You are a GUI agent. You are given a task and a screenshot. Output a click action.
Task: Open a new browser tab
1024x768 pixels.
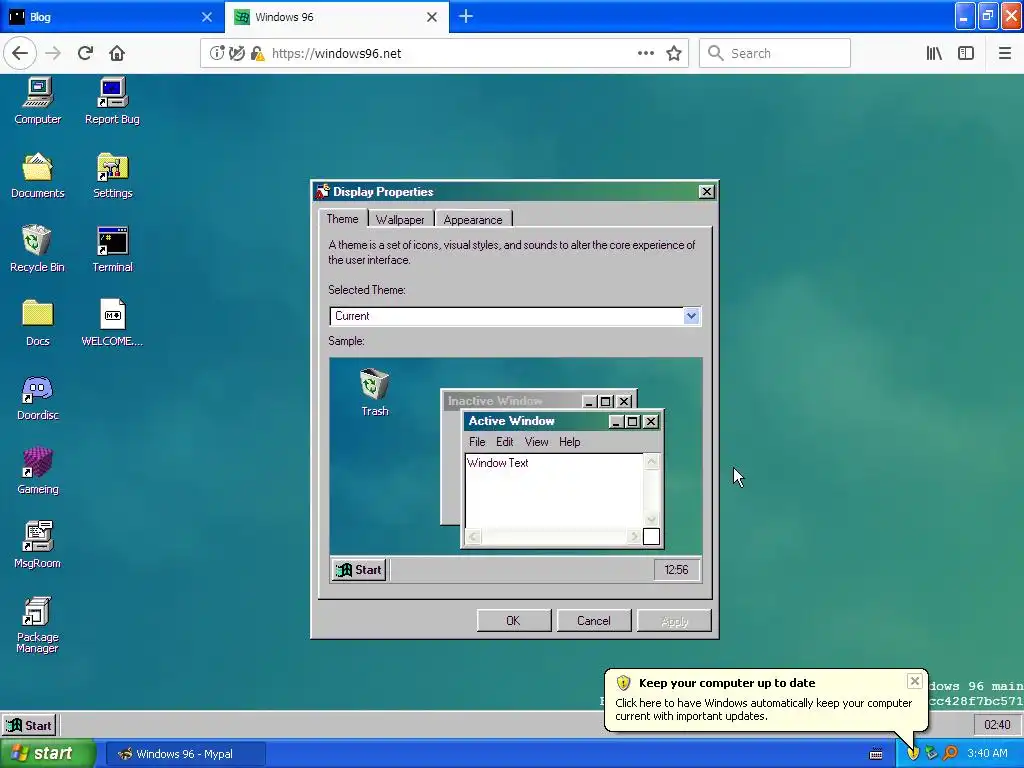pyautogui.click(x=466, y=16)
